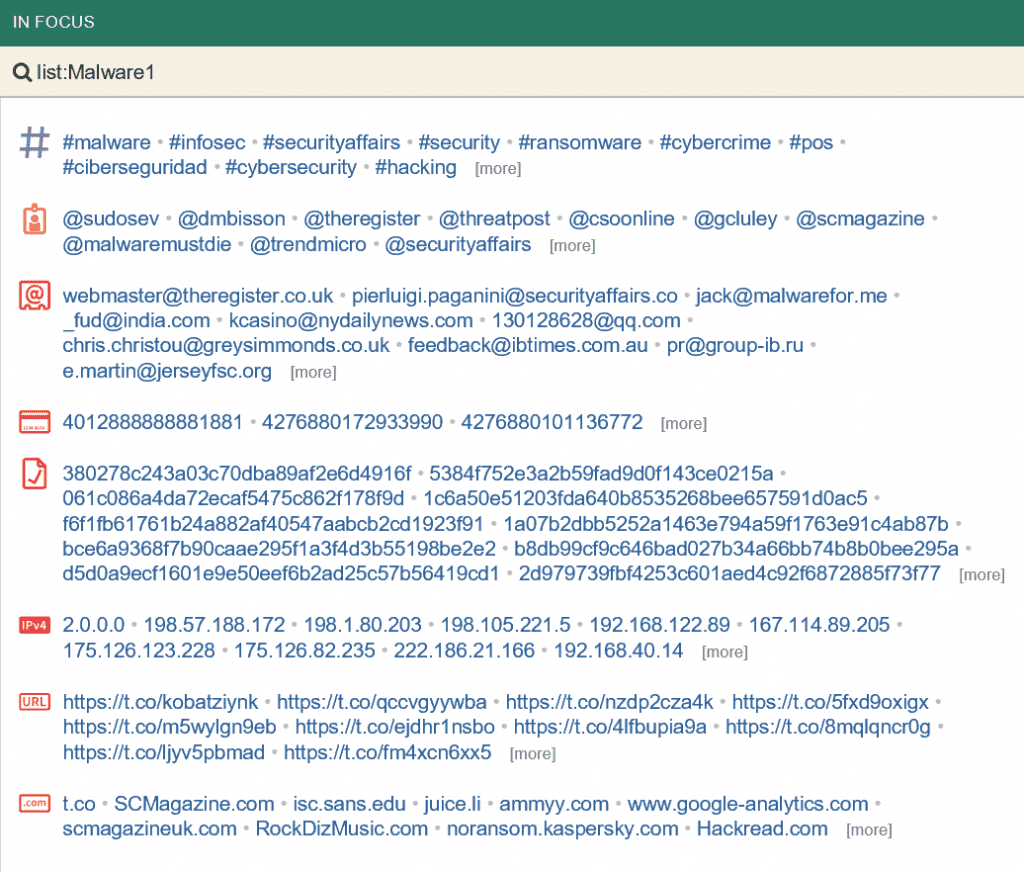Select email 130128628@qq.com
Screen dimensions: 1024x872
pyautogui.click(x=586, y=320)
